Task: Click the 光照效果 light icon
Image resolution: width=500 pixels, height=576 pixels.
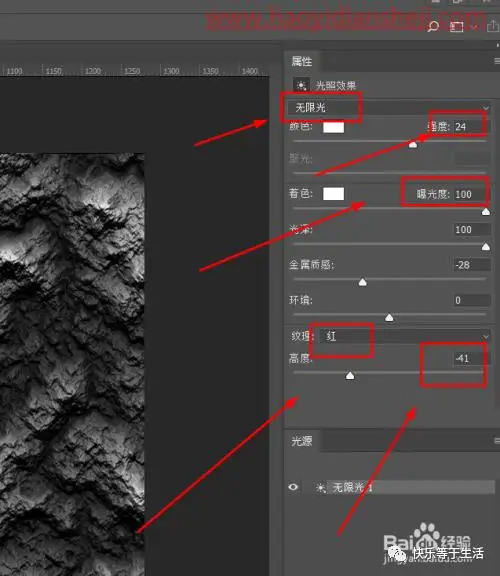Action: 301,86
